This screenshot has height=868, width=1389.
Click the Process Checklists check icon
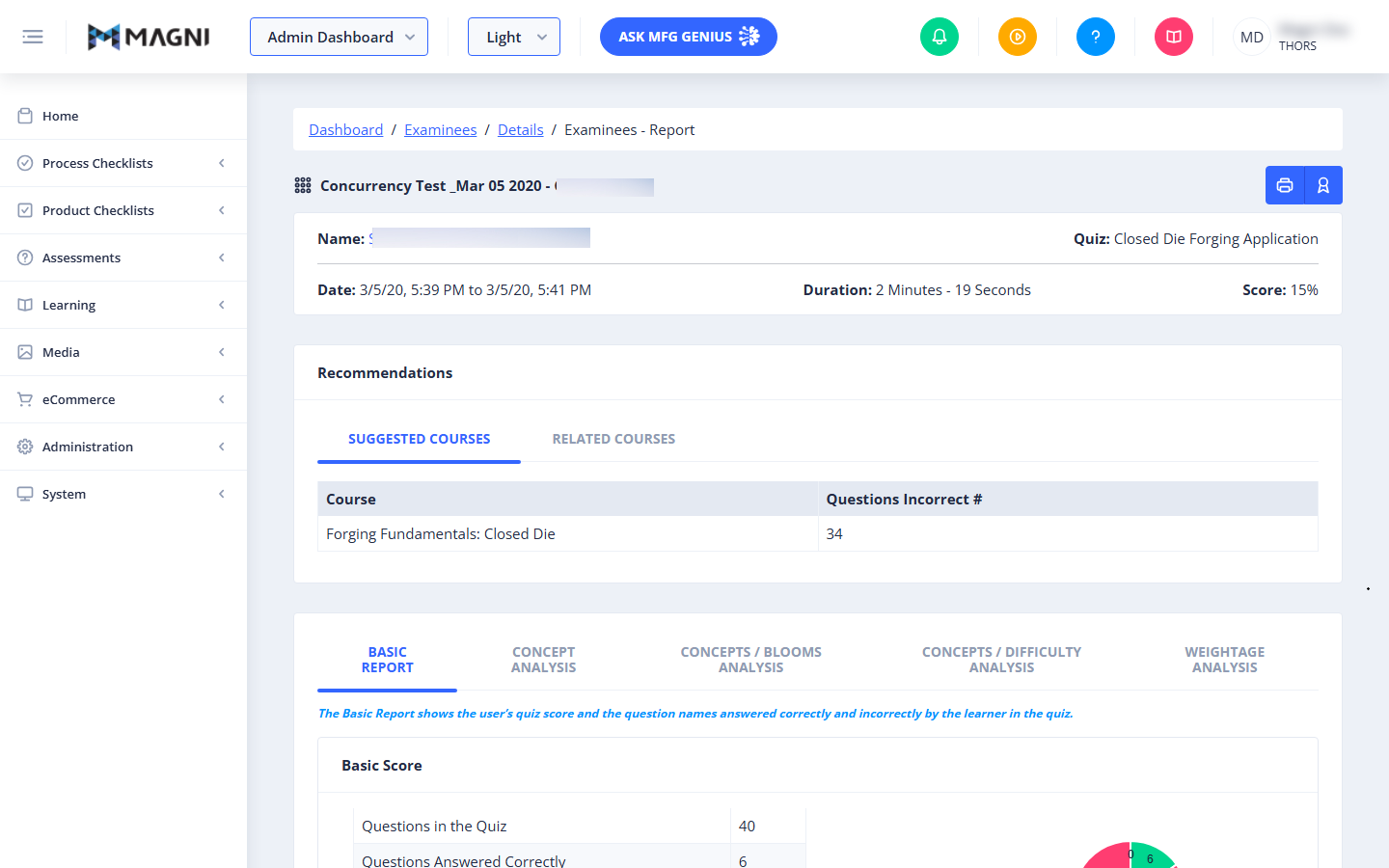point(25,163)
